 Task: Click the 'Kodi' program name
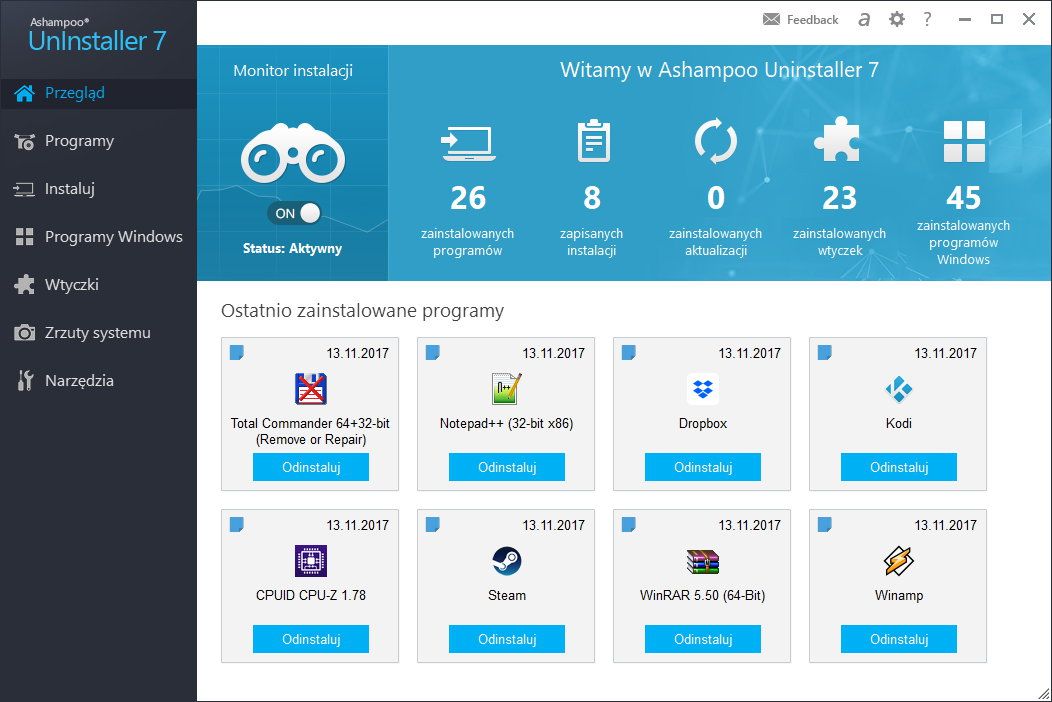[x=898, y=423]
